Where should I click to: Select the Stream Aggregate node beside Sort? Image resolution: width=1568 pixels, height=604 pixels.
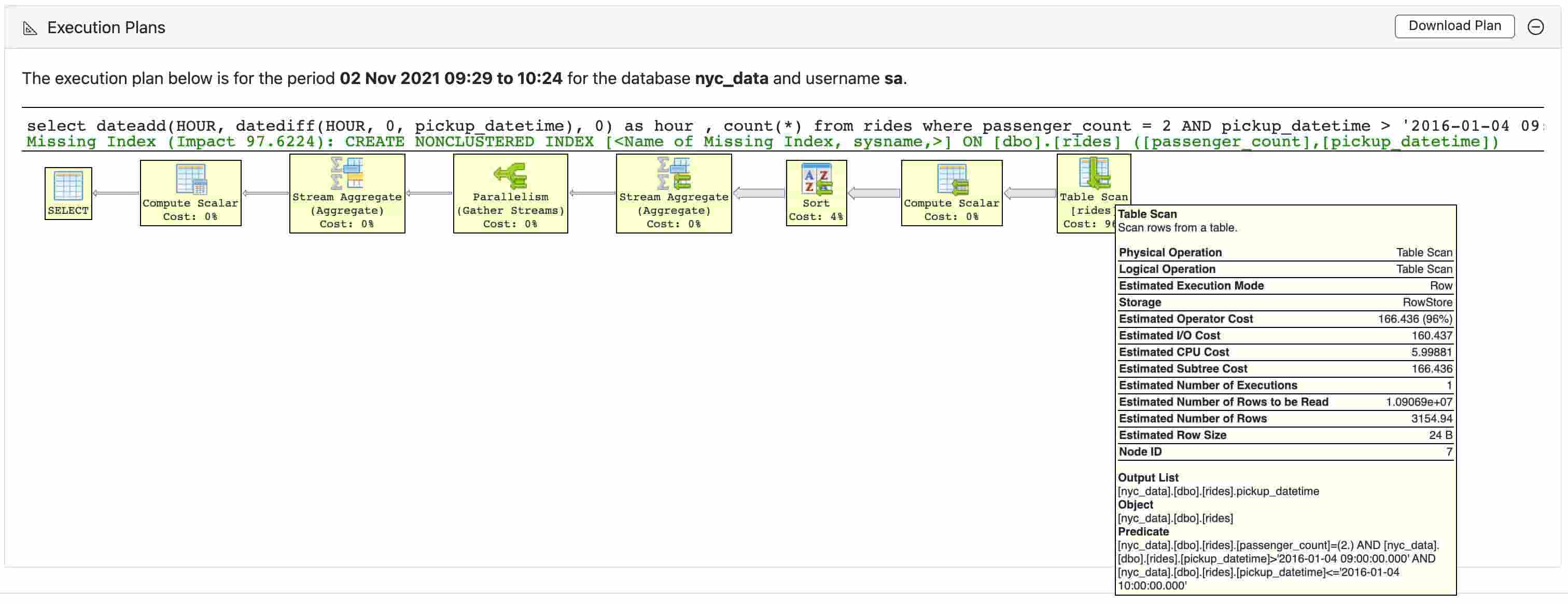coord(673,173)
